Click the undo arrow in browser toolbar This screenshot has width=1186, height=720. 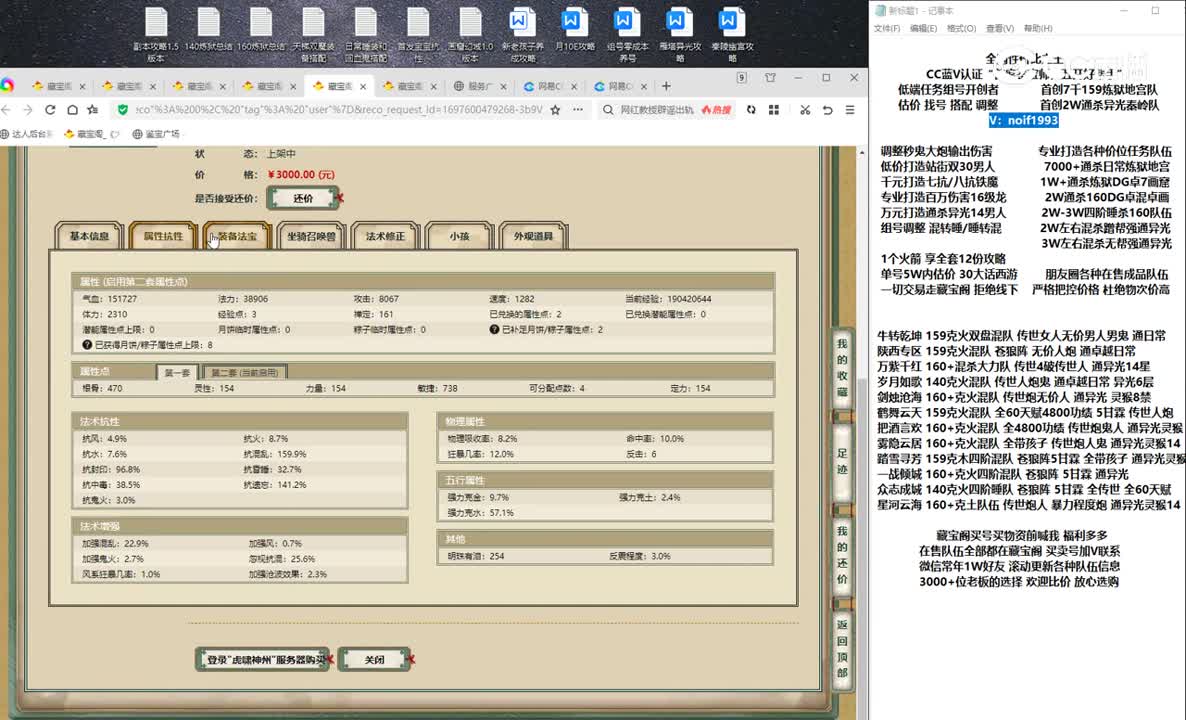click(x=827, y=110)
